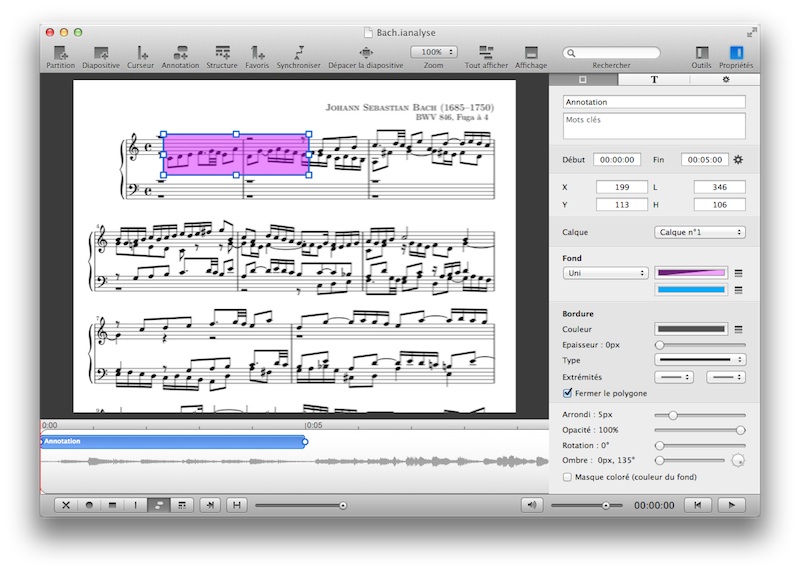Select the structure tool in bottom bar
This screenshot has width=800, height=572.
coord(182,505)
